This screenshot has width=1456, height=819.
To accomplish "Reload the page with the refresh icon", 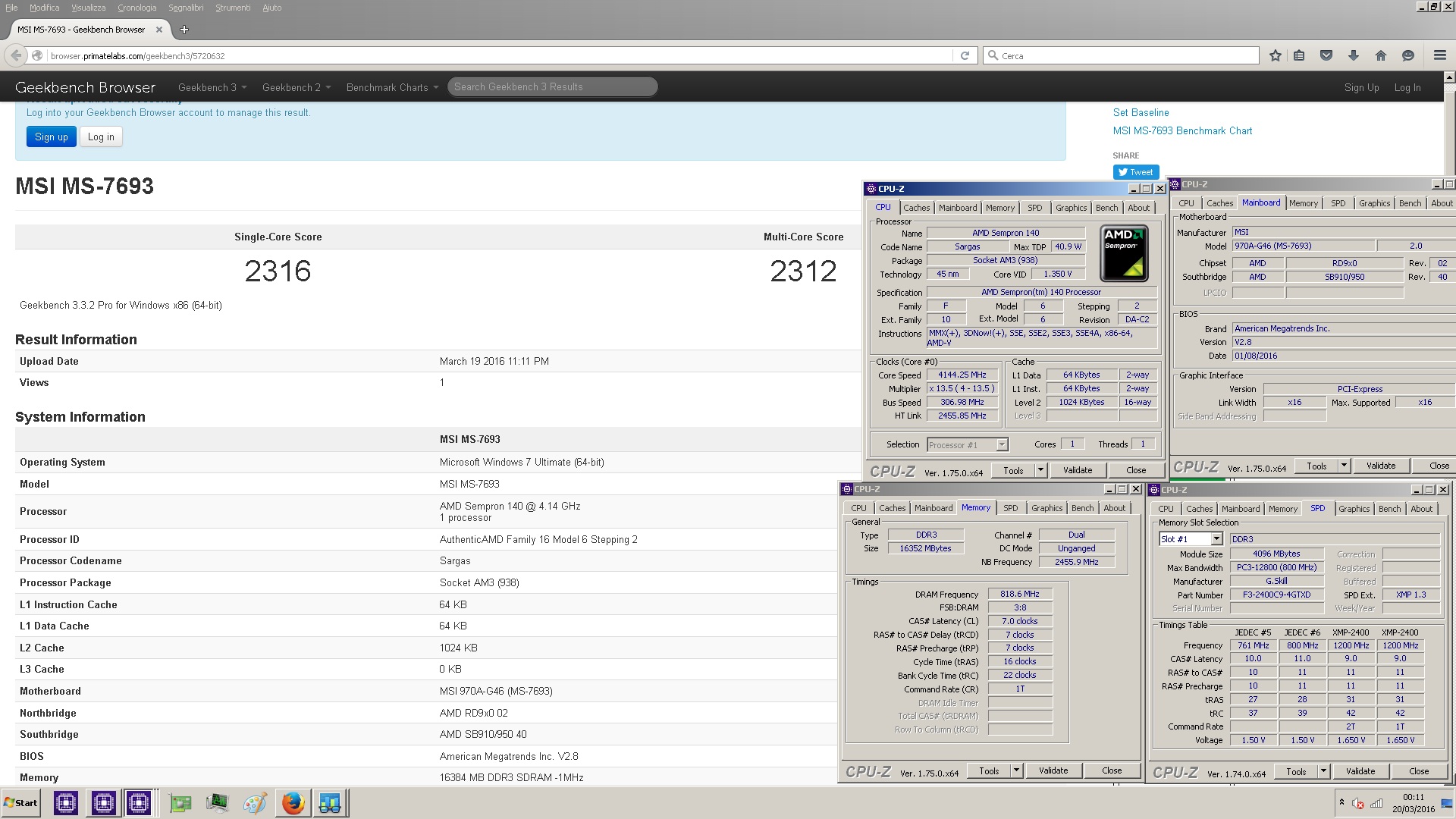I will 965,55.
